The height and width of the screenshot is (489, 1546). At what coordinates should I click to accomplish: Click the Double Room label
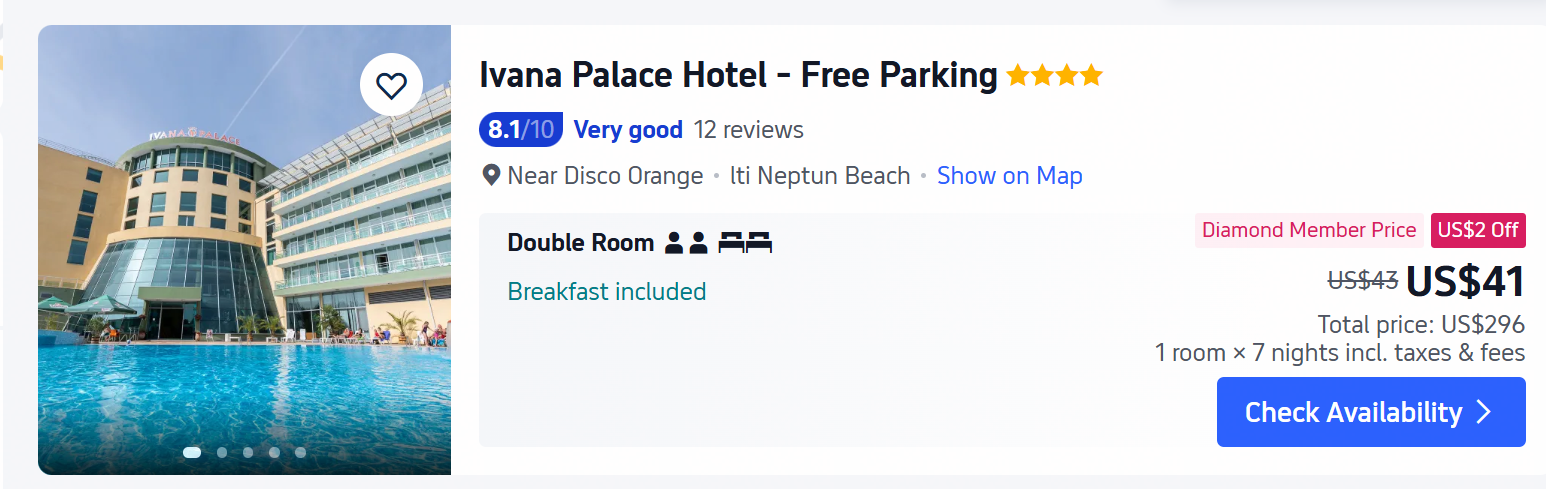580,242
